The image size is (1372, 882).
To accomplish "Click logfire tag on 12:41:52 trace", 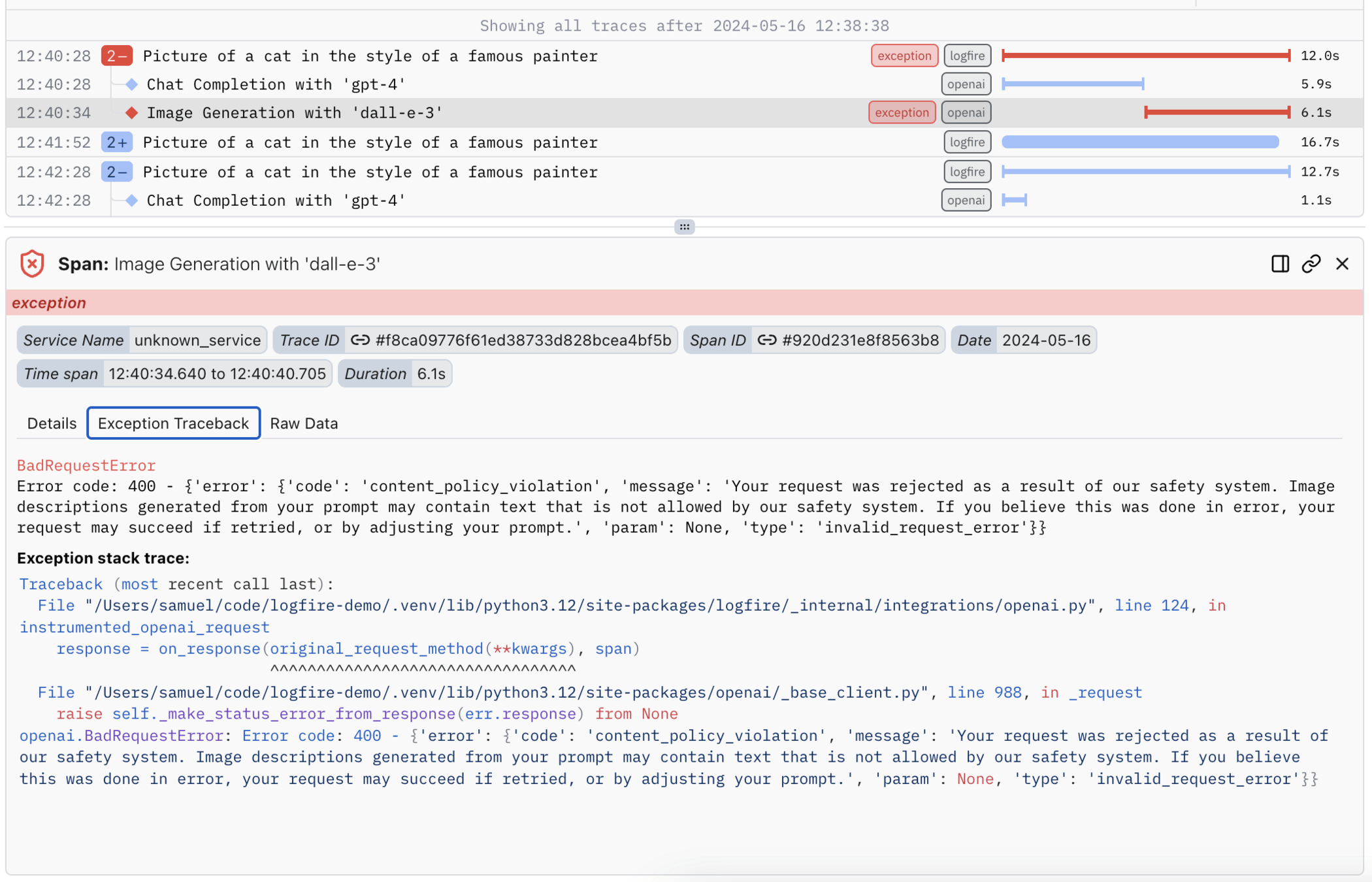I will (x=967, y=142).
